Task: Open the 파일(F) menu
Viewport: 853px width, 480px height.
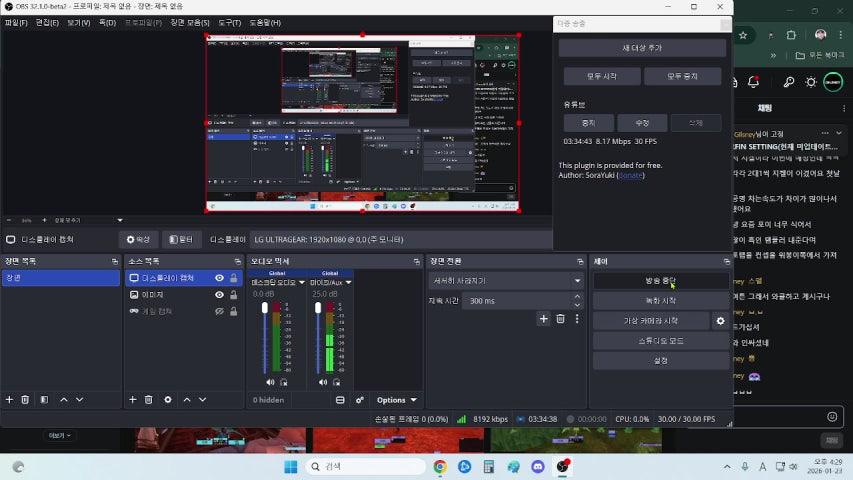Action: (17, 22)
